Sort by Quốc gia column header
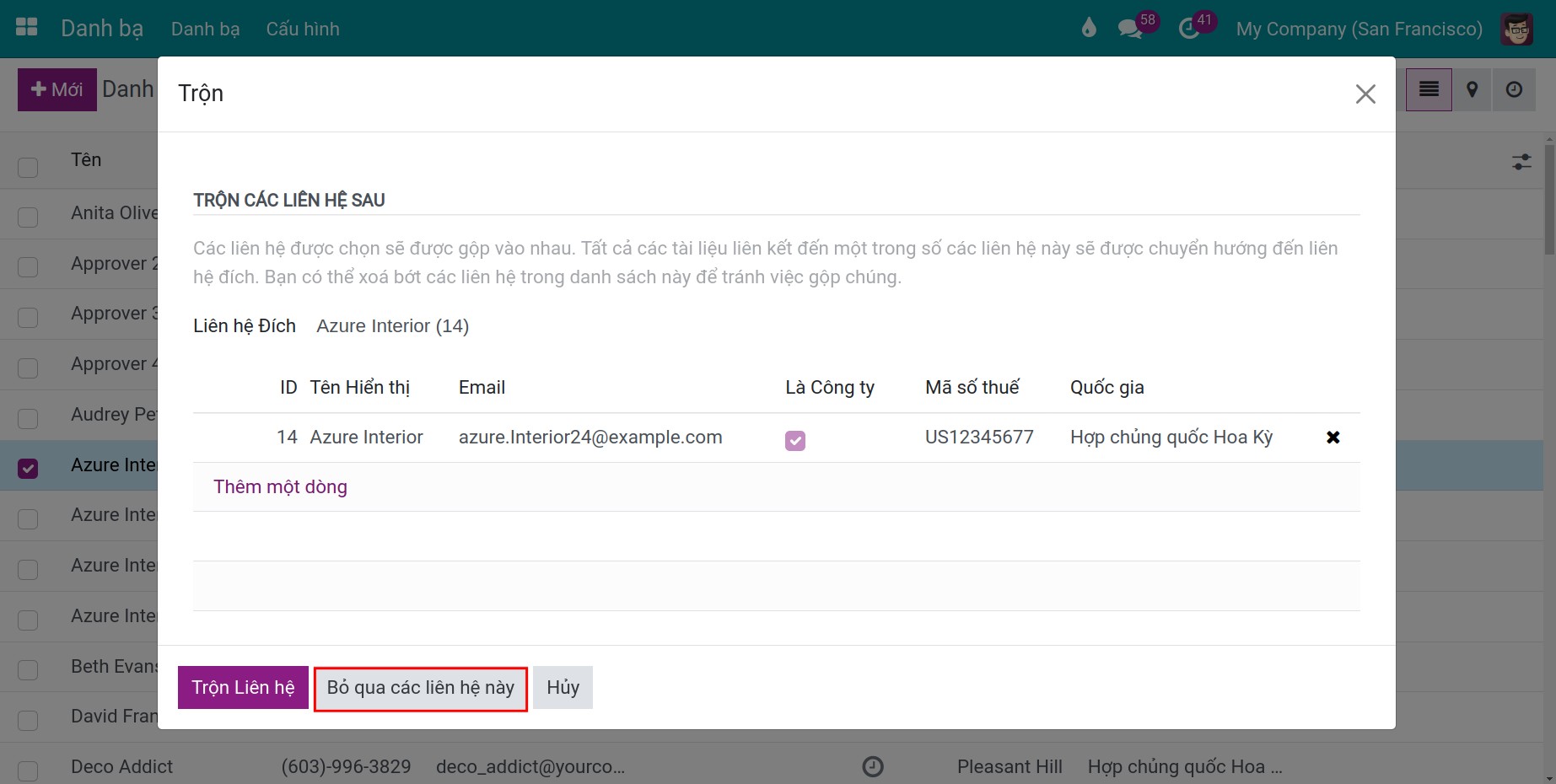 pyautogui.click(x=1107, y=388)
